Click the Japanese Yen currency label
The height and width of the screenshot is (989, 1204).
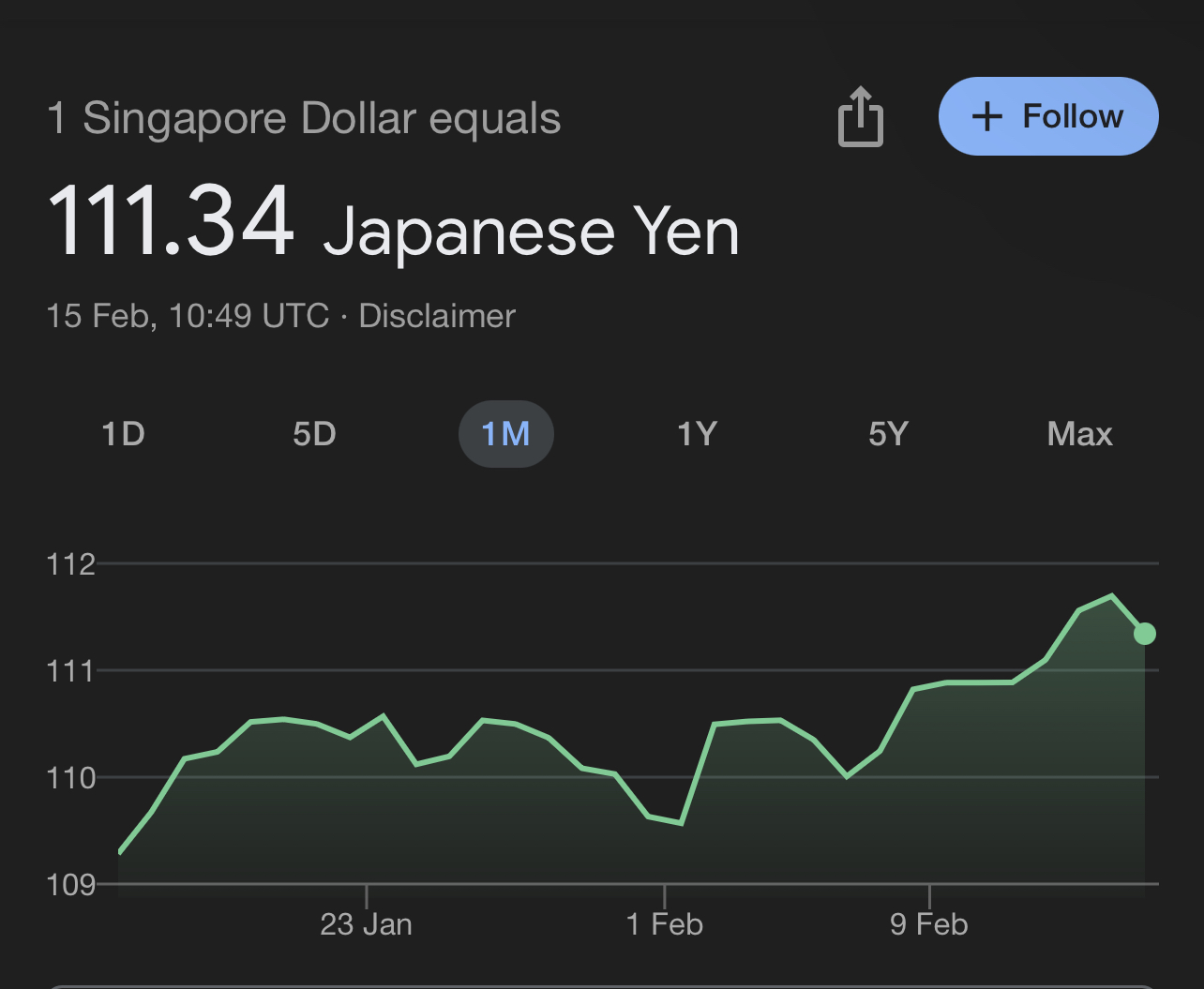click(531, 231)
